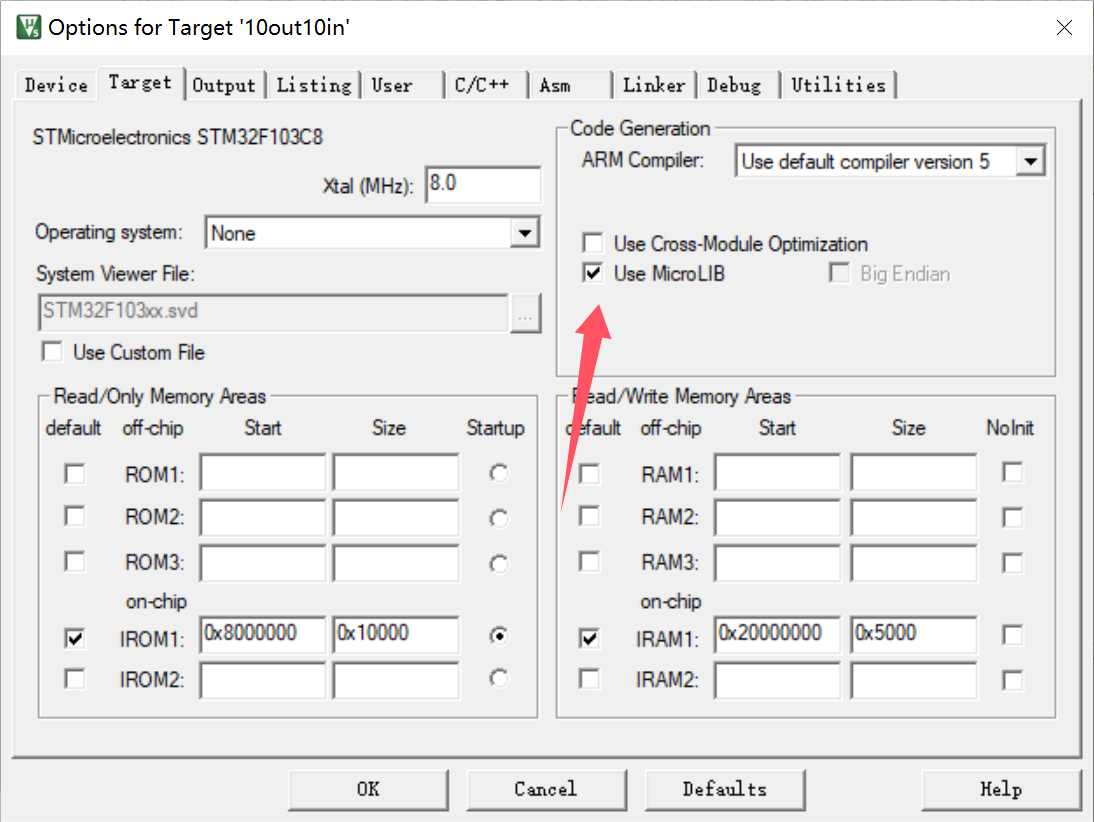The image size is (1094, 822).
Task: Check the IRAM2 default checkbox
Action: (x=590, y=679)
